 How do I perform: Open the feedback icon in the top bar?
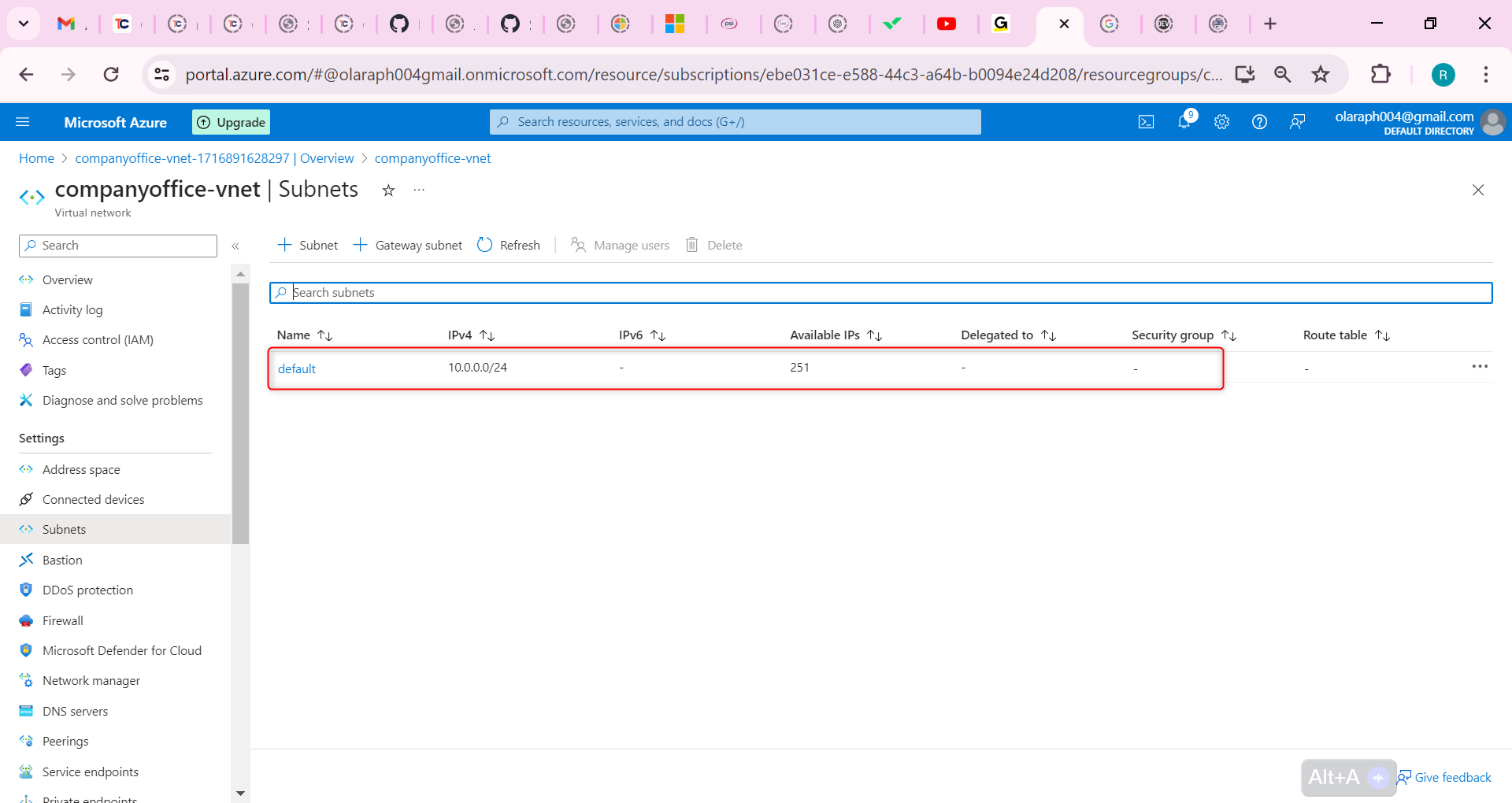click(1297, 121)
